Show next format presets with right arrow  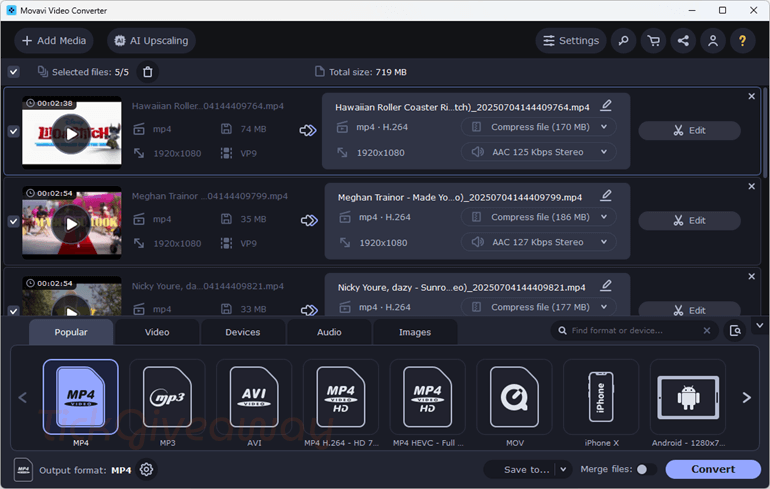point(746,397)
